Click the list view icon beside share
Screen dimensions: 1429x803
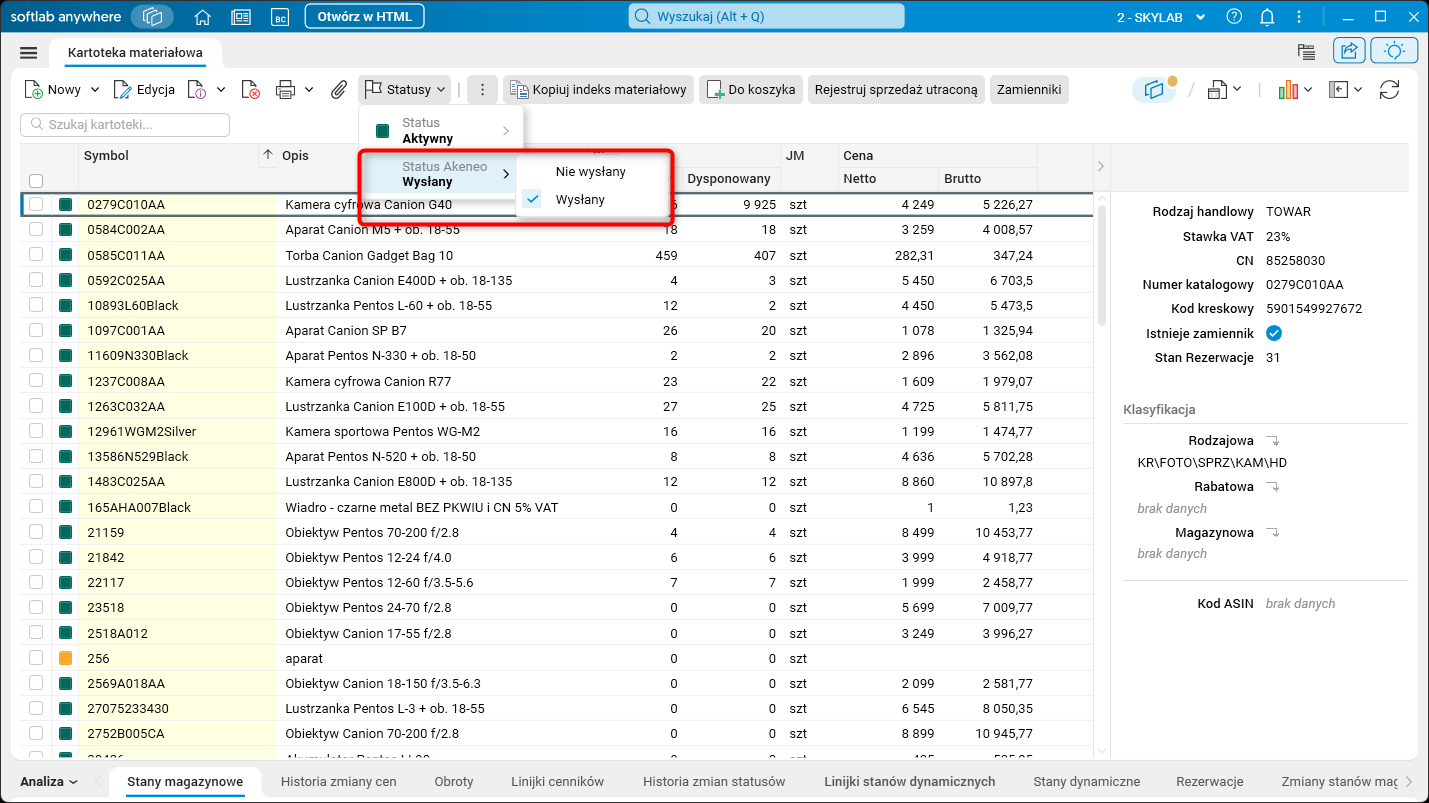click(1306, 52)
